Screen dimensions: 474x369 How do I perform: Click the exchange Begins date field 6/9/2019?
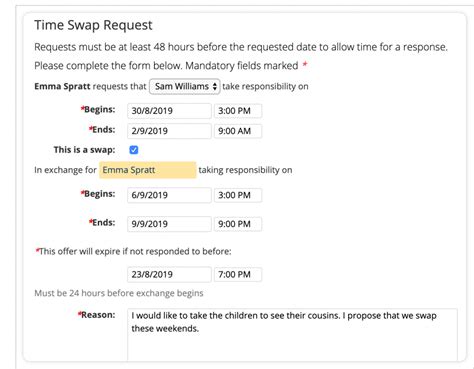tap(169, 195)
